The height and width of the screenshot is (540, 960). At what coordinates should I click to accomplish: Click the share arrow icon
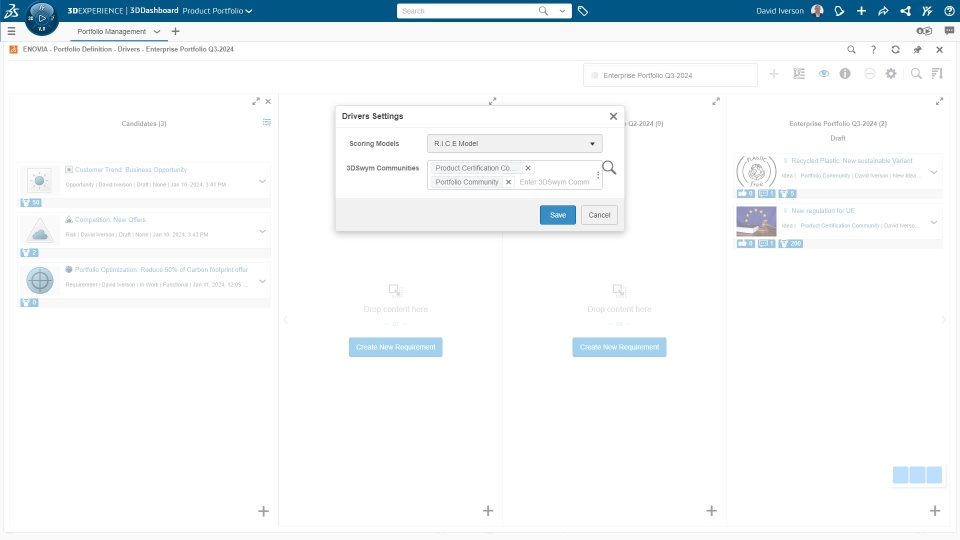pos(883,11)
